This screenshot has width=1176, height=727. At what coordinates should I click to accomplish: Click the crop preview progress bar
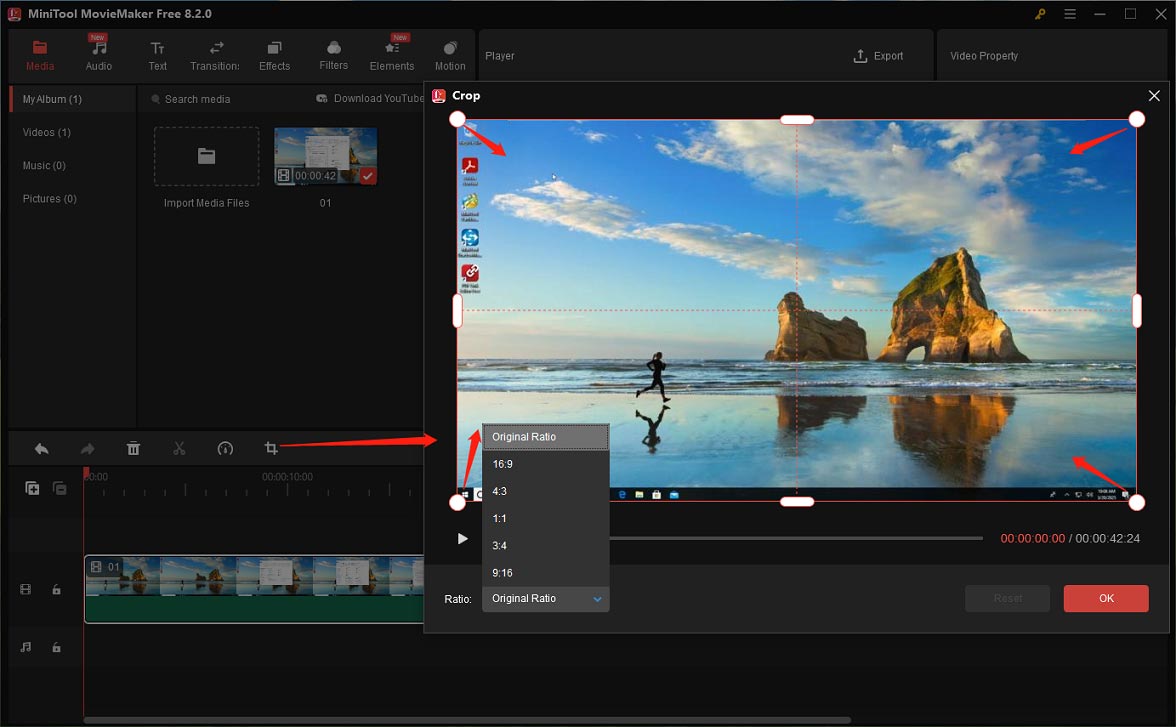tap(796, 538)
